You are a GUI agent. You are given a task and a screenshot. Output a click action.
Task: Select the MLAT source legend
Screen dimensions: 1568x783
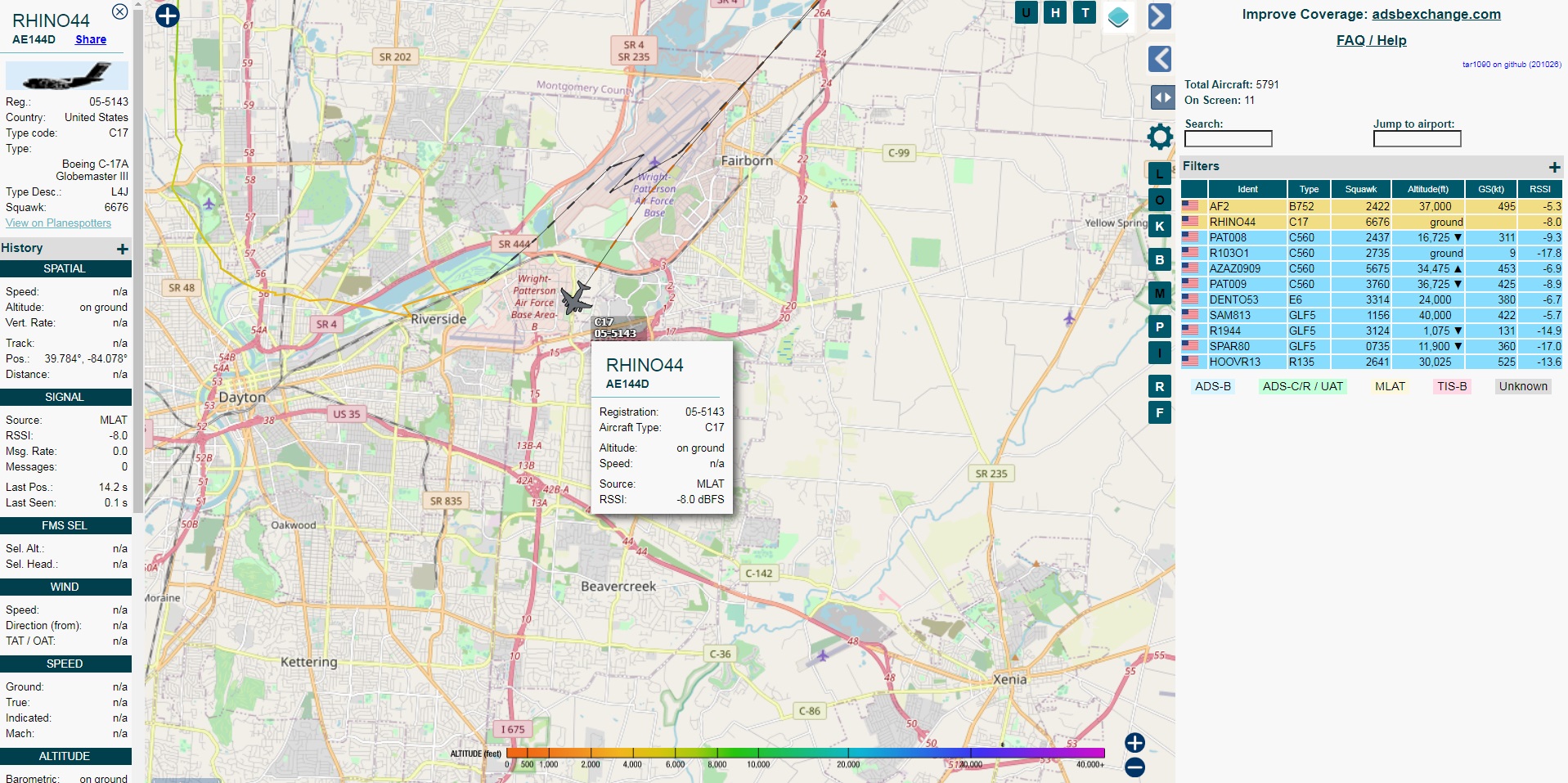pos(1390,386)
